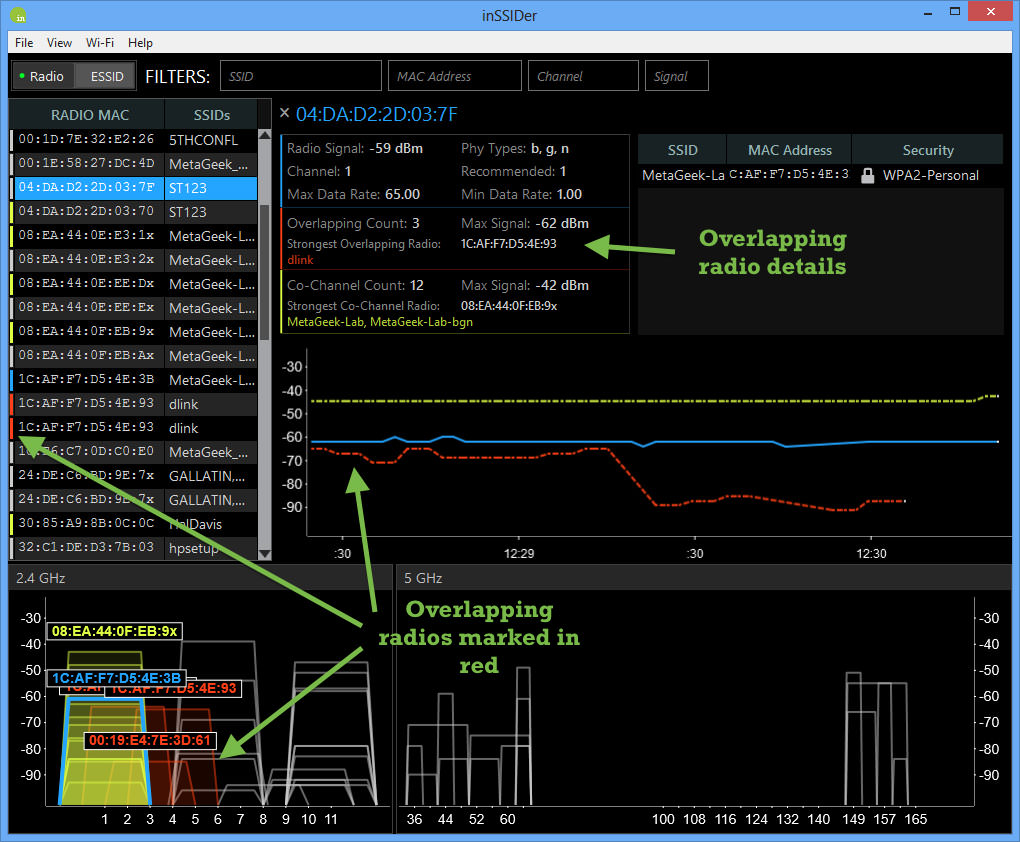This screenshot has height=842, width=1020.
Task: Click the 'MetaGeek-Lab, MetaGeek-Lab-bgn' co-channel text
Action: point(380,322)
